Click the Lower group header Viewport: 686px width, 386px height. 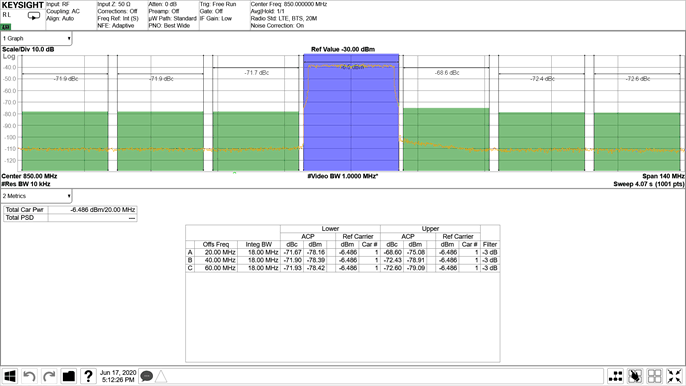click(x=330, y=229)
